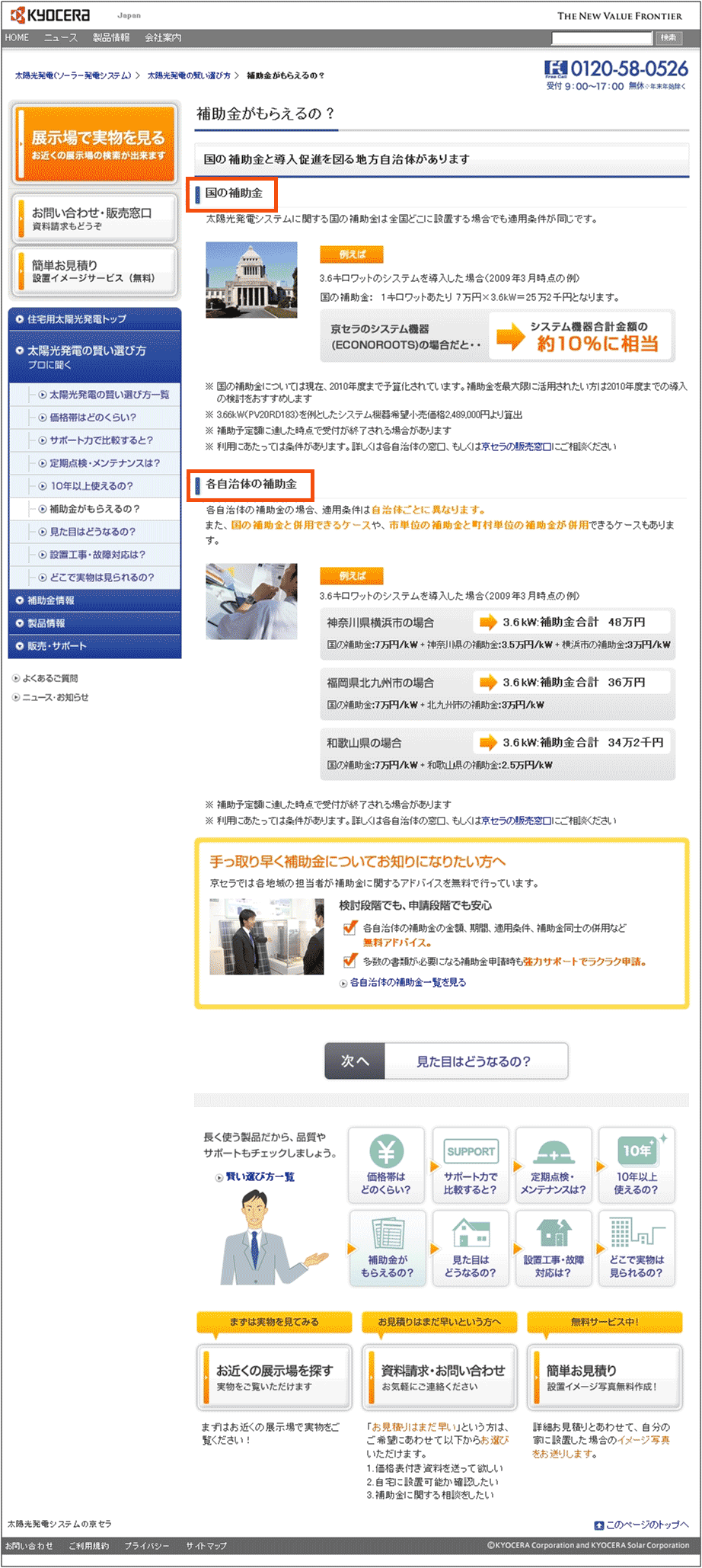Open the subsidy document icon tile
Screen dimensions: 702x1568
coord(387,1248)
